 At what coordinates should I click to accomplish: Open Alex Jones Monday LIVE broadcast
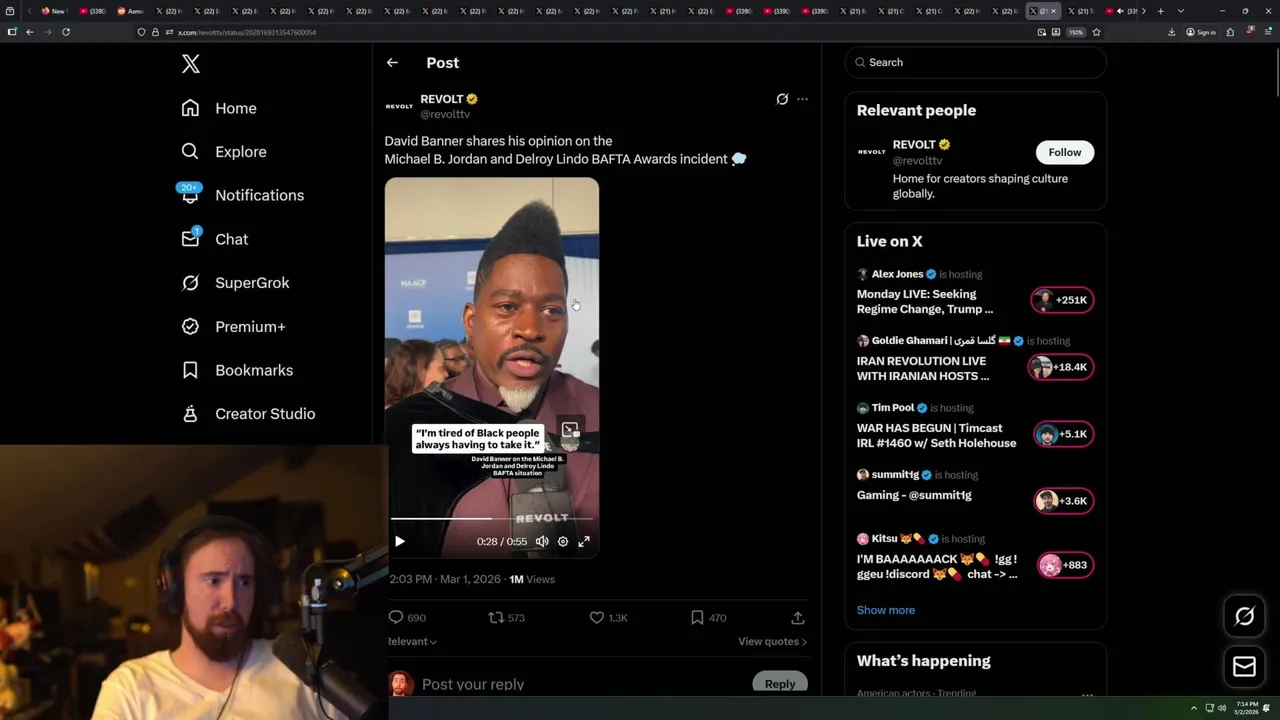pos(925,301)
